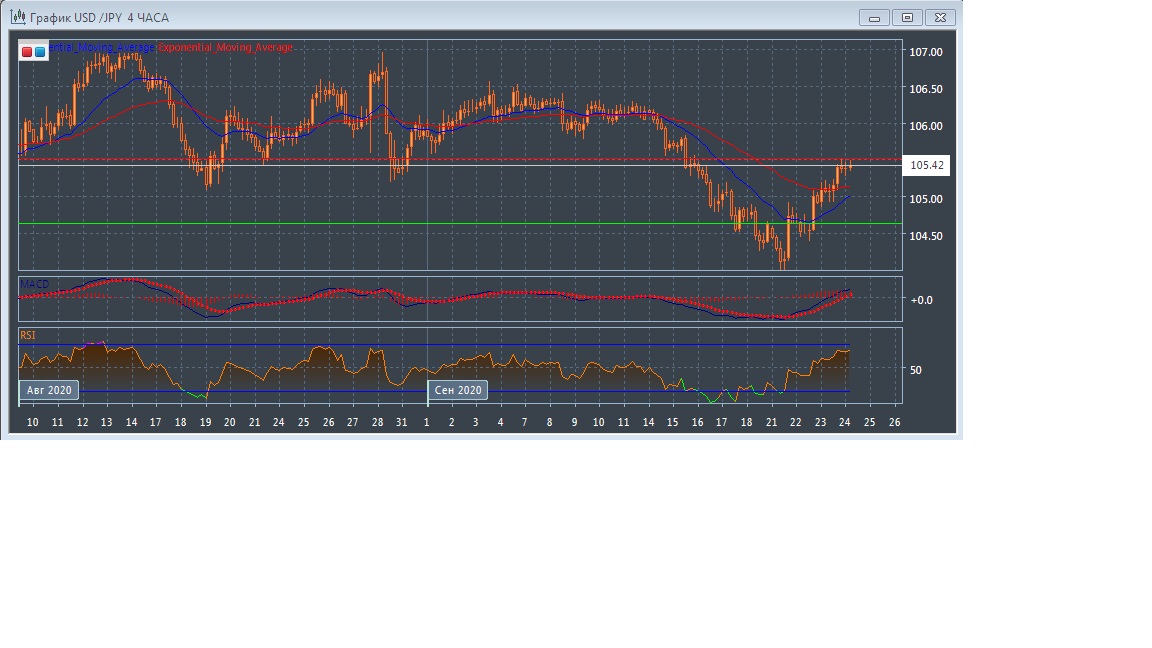Click date 14 in August on time axis

[131, 422]
